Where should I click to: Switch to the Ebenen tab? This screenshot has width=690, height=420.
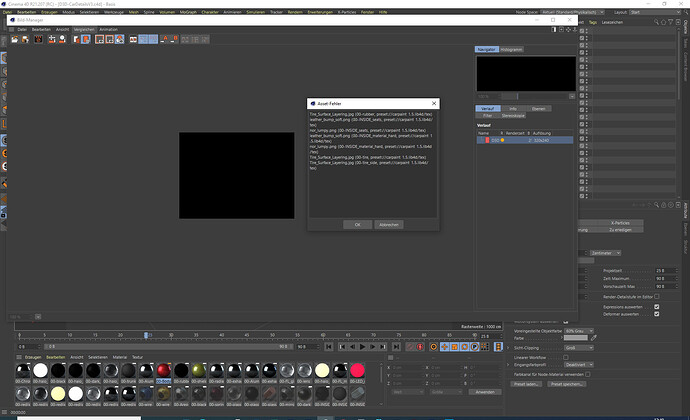[x=539, y=109]
